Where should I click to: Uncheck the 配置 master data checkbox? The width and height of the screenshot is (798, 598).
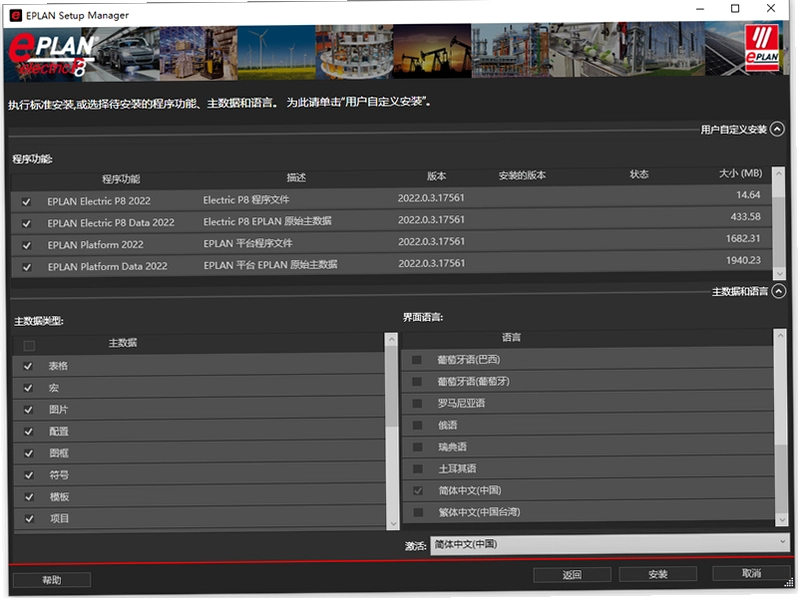pos(28,432)
